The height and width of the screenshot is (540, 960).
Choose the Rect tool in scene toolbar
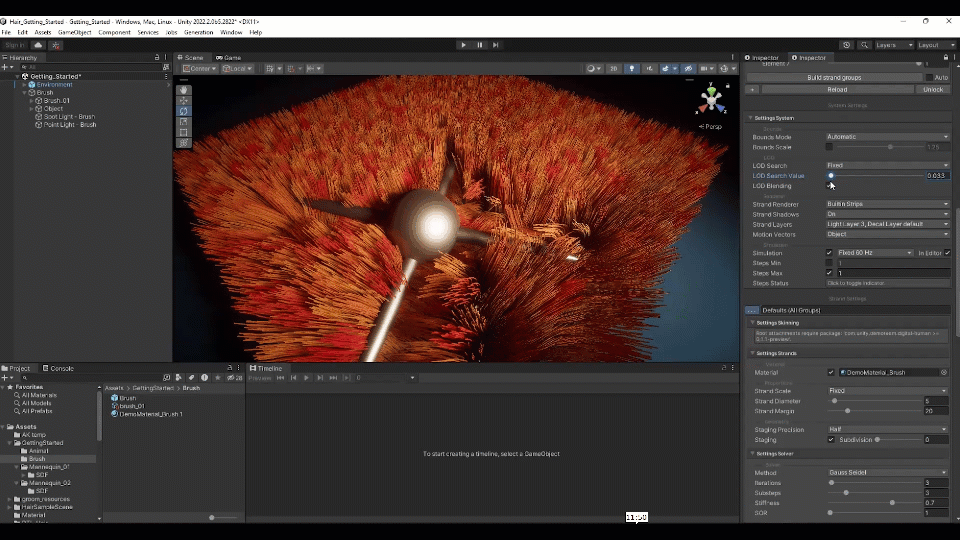click(x=183, y=132)
